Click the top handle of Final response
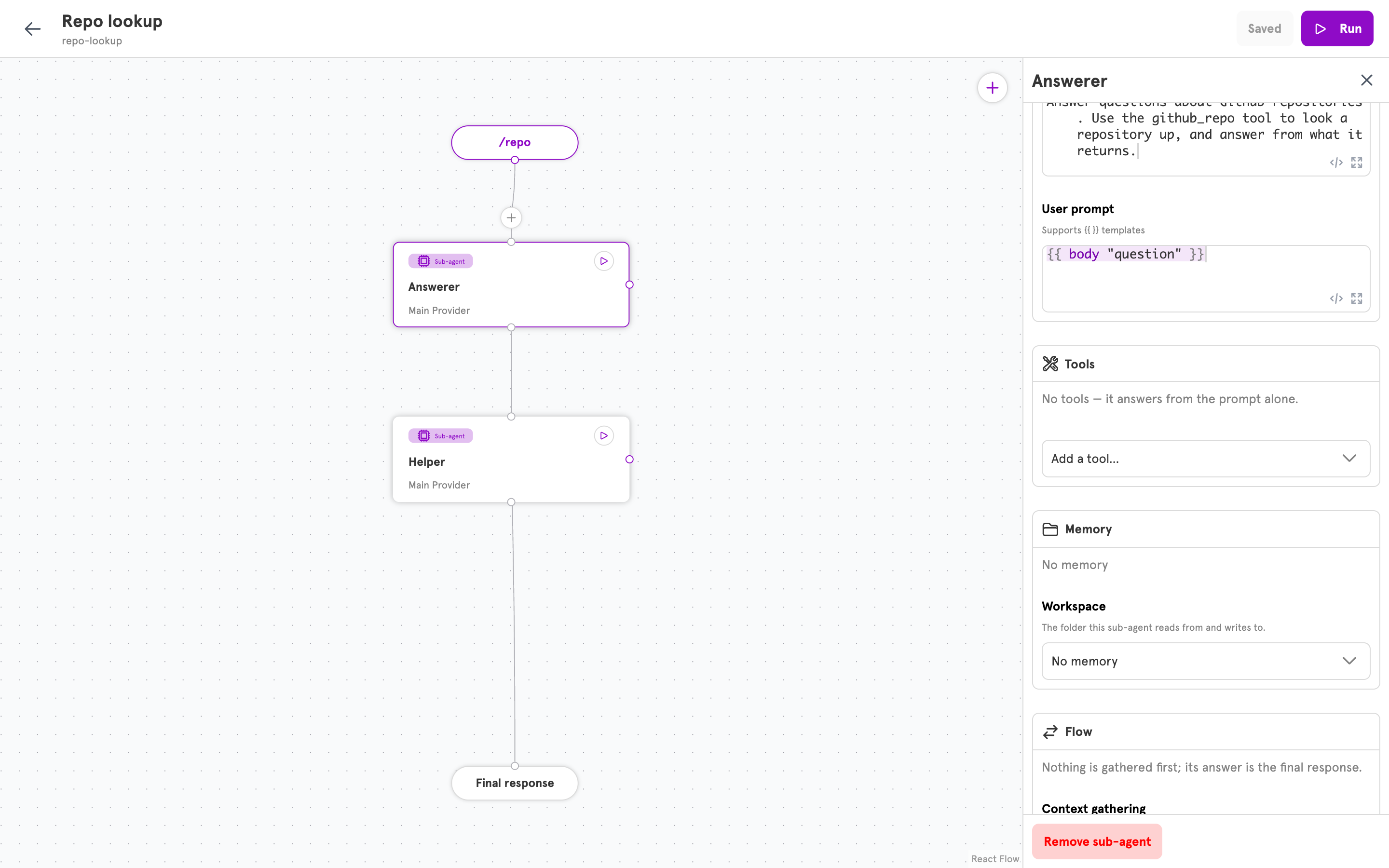 tap(515, 766)
